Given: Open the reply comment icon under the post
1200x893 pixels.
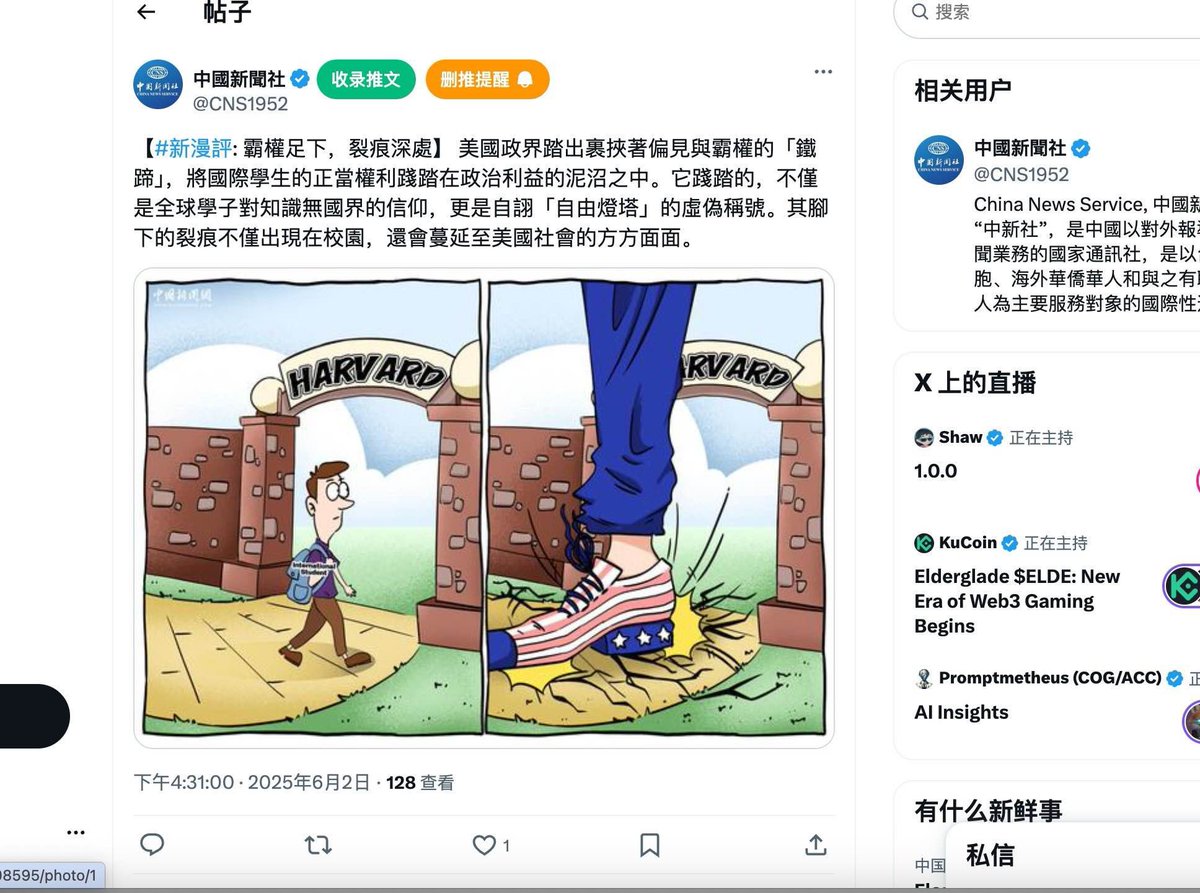Looking at the screenshot, I should (152, 845).
